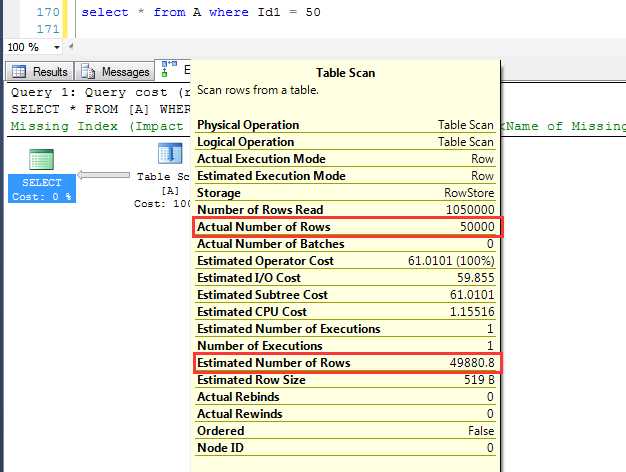The image size is (626, 472).
Task: Open the Results tab
Action: pos(39,71)
